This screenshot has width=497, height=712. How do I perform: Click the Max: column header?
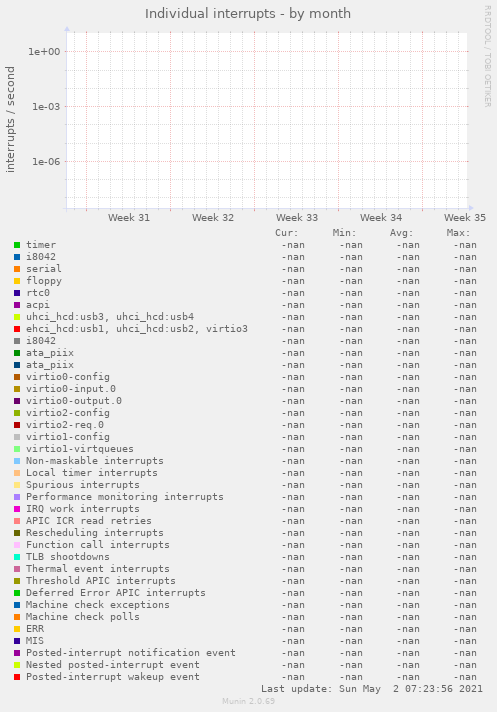[458, 233]
